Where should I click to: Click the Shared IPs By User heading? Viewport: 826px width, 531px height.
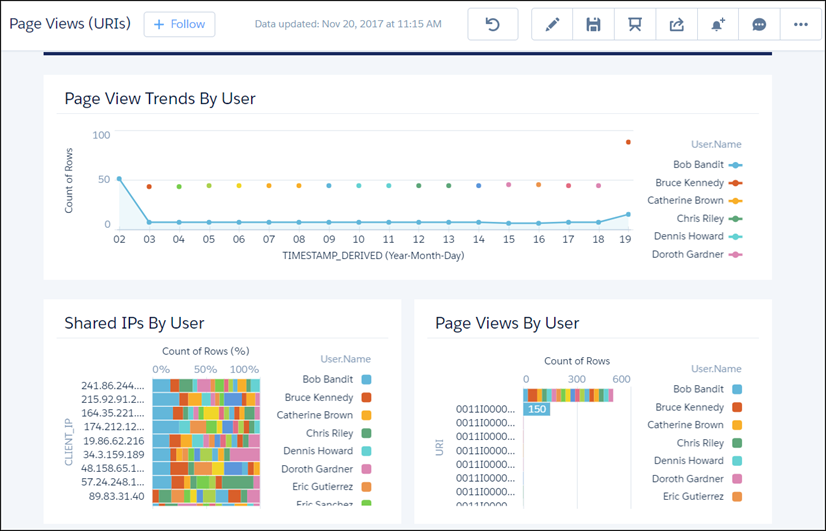[134, 323]
